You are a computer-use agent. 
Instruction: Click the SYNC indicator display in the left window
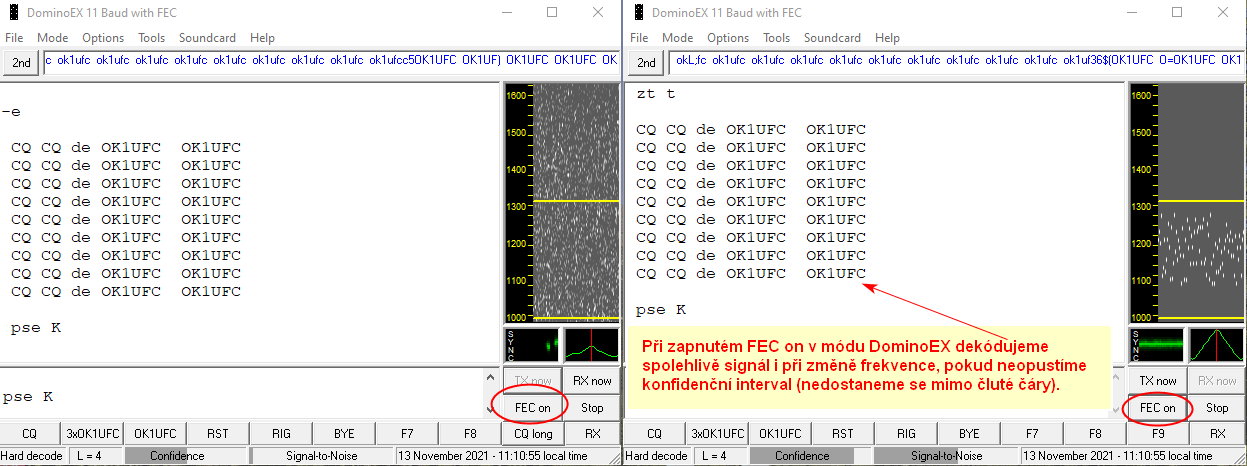[x=531, y=345]
